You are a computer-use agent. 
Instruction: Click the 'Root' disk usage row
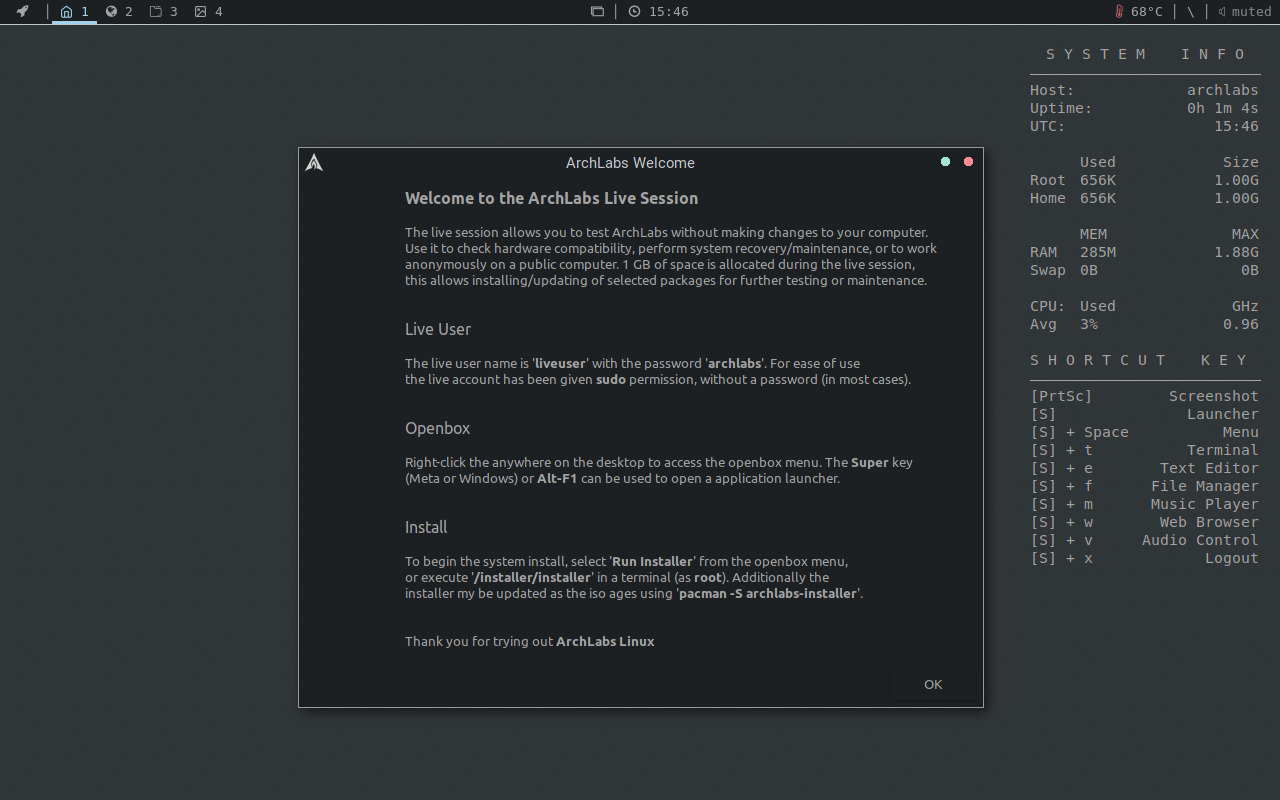pyautogui.click(x=1144, y=180)
